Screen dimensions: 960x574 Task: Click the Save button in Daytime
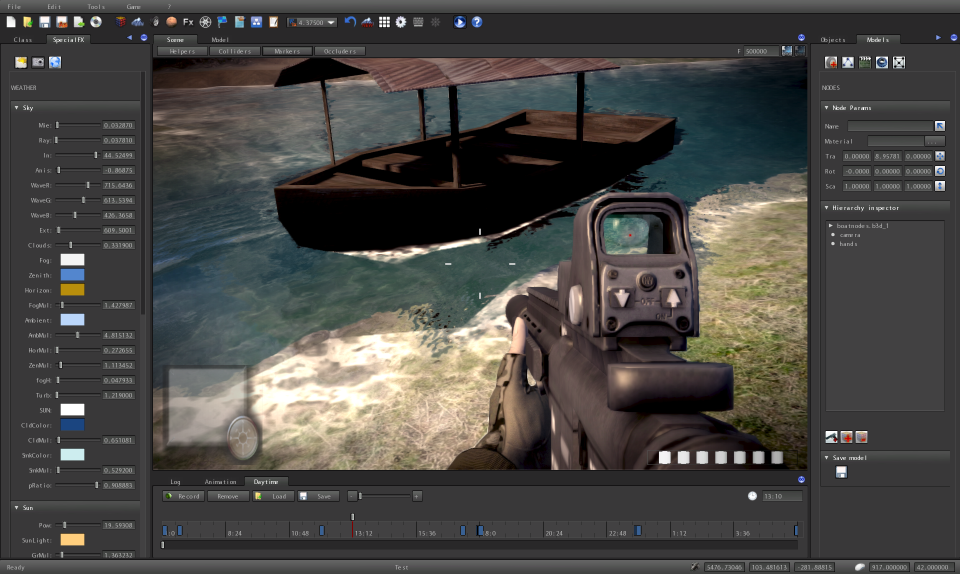point(318,496)
